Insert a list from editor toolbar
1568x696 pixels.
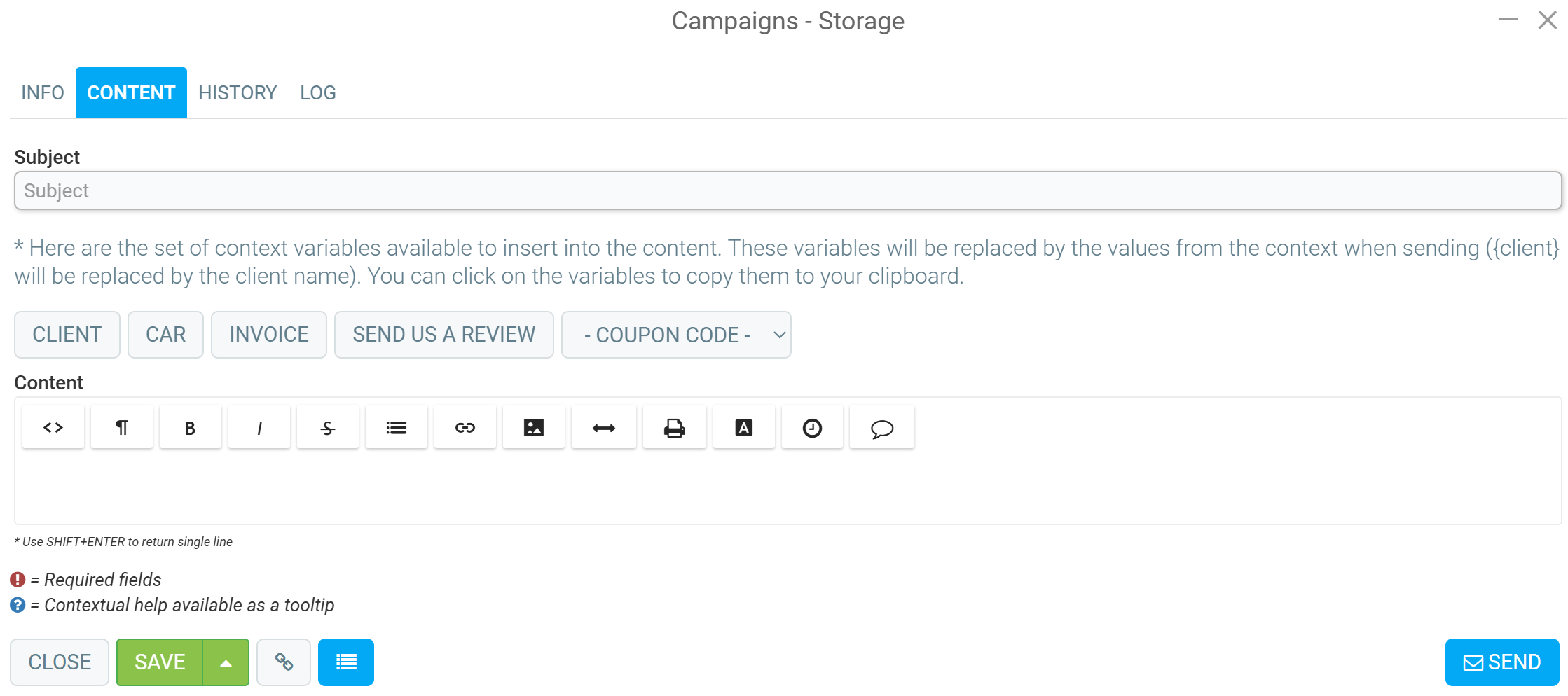click(x=397, y=427)
